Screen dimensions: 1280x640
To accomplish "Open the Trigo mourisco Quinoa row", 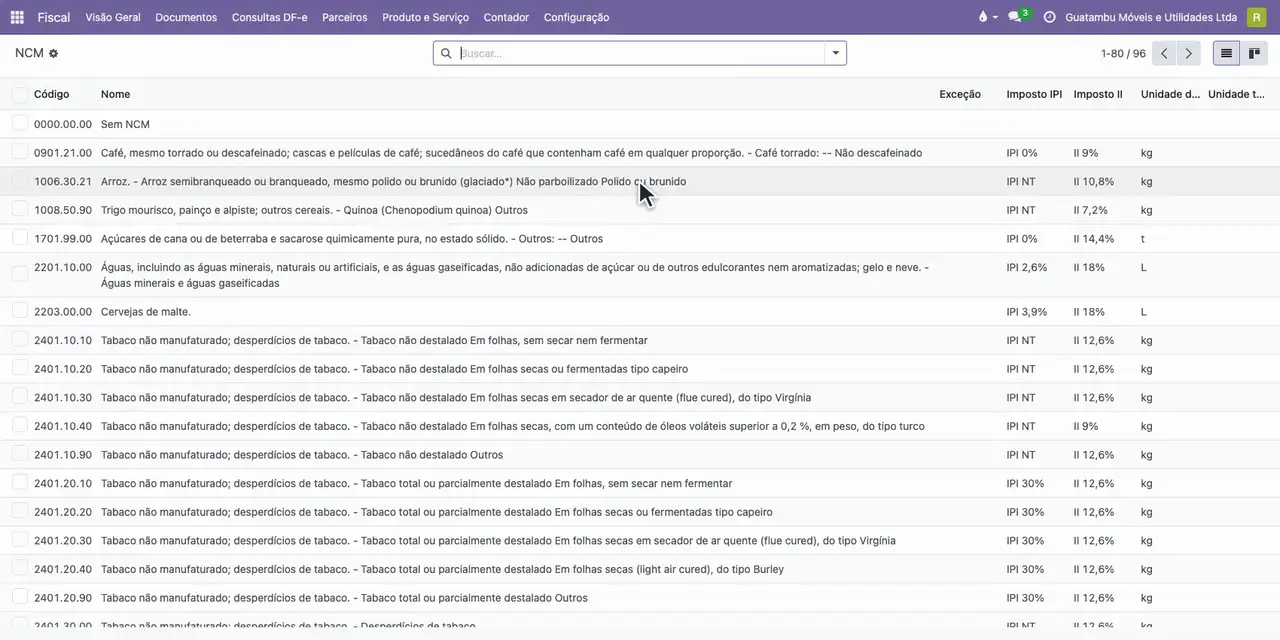I will [640, 210].
